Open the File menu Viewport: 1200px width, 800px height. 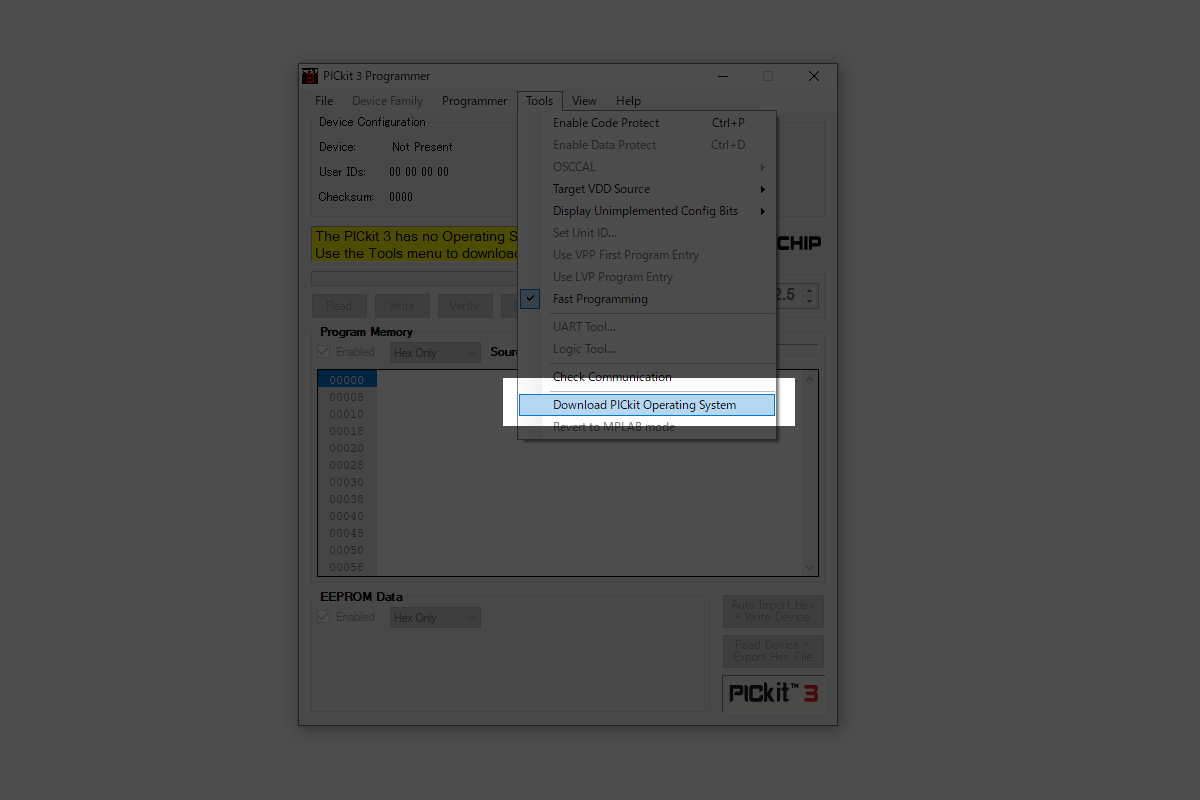click(324, 101)
